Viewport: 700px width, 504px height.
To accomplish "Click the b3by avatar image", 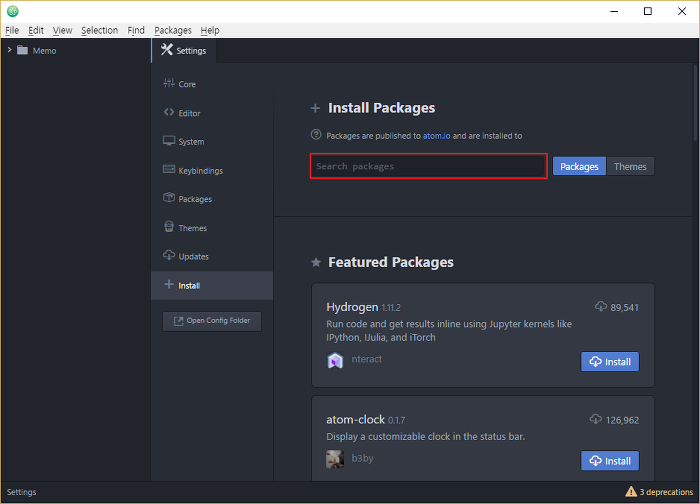I will pos(335,459).
